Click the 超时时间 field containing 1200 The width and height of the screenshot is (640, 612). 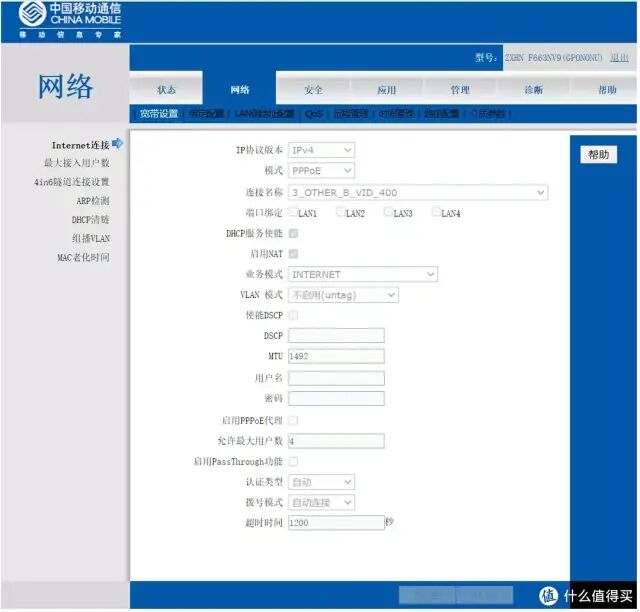coord(336,523)
